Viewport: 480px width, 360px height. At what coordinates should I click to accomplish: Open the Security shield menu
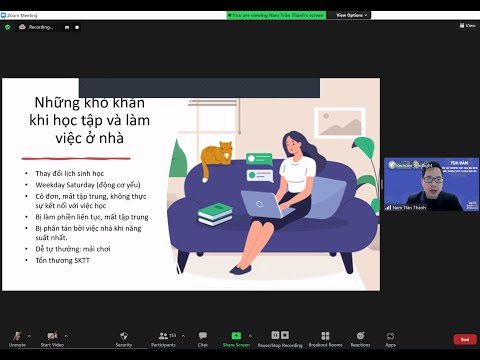tap(124, 339)
